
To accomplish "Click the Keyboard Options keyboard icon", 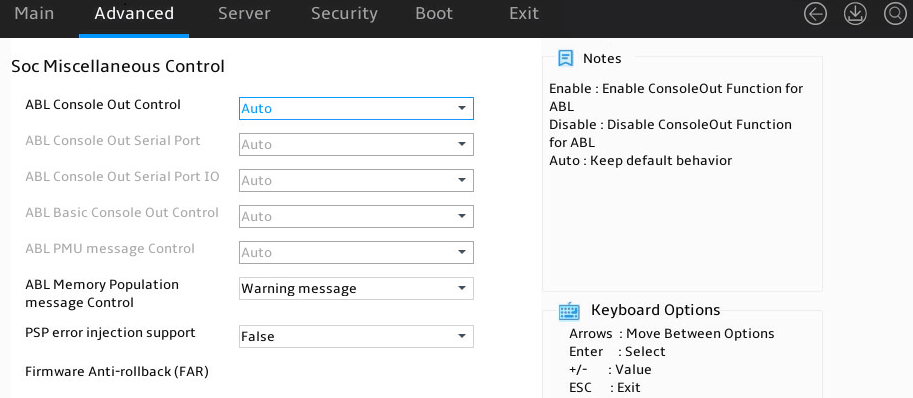I will 569,311.
